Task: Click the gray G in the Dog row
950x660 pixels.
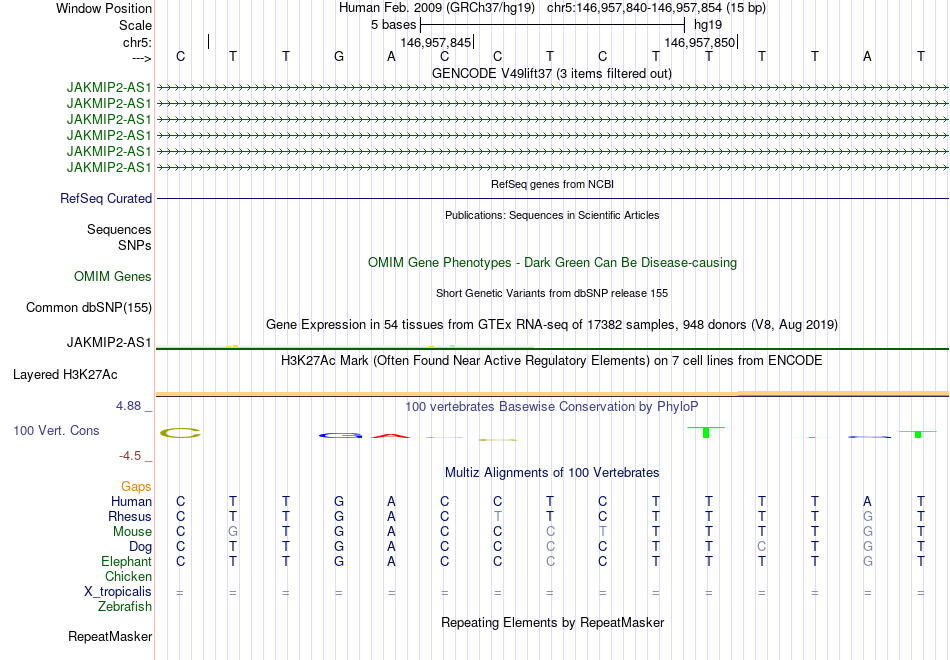Action: tap(868, 547)
